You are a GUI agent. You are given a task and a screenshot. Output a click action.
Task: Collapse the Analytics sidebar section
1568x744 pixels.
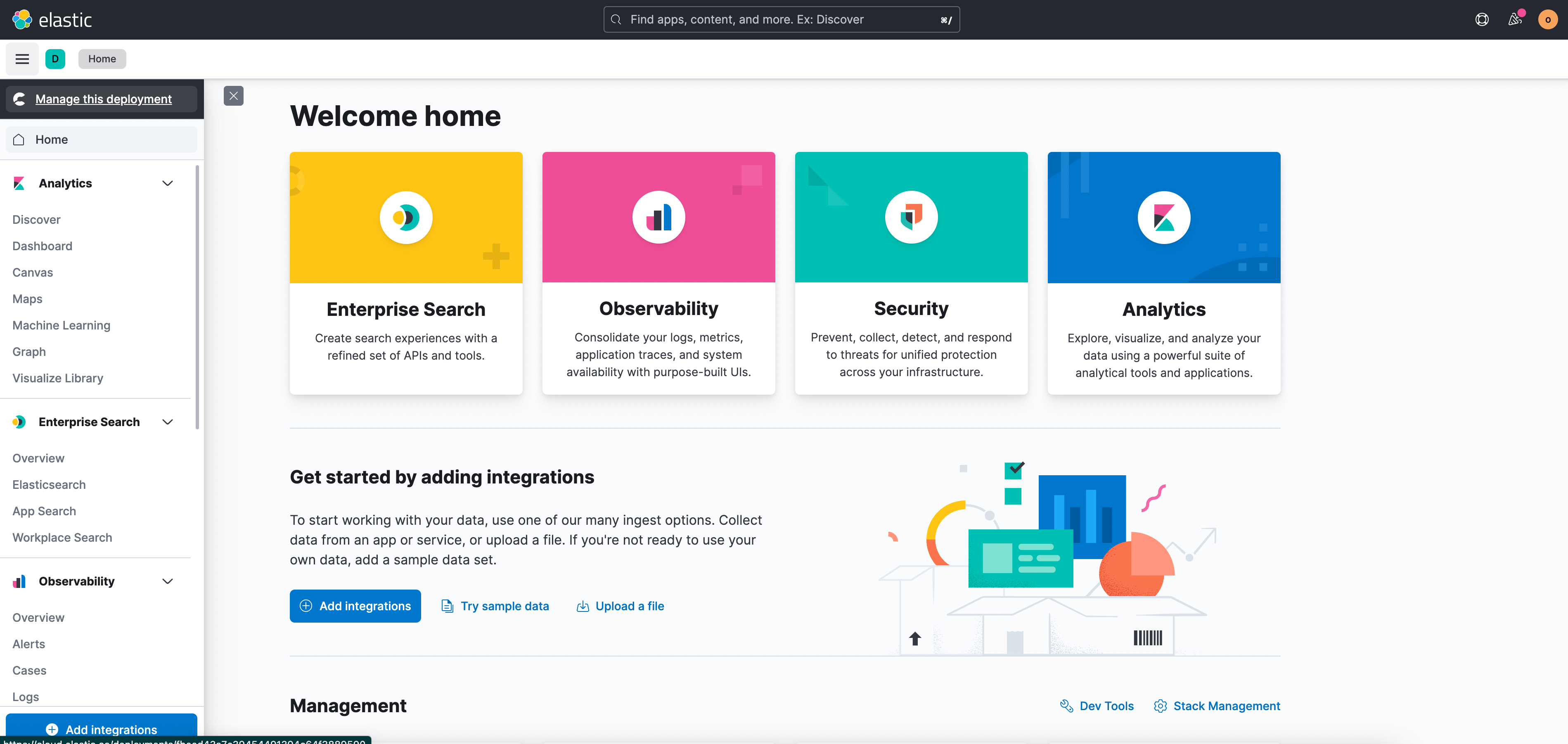(167, 183)
